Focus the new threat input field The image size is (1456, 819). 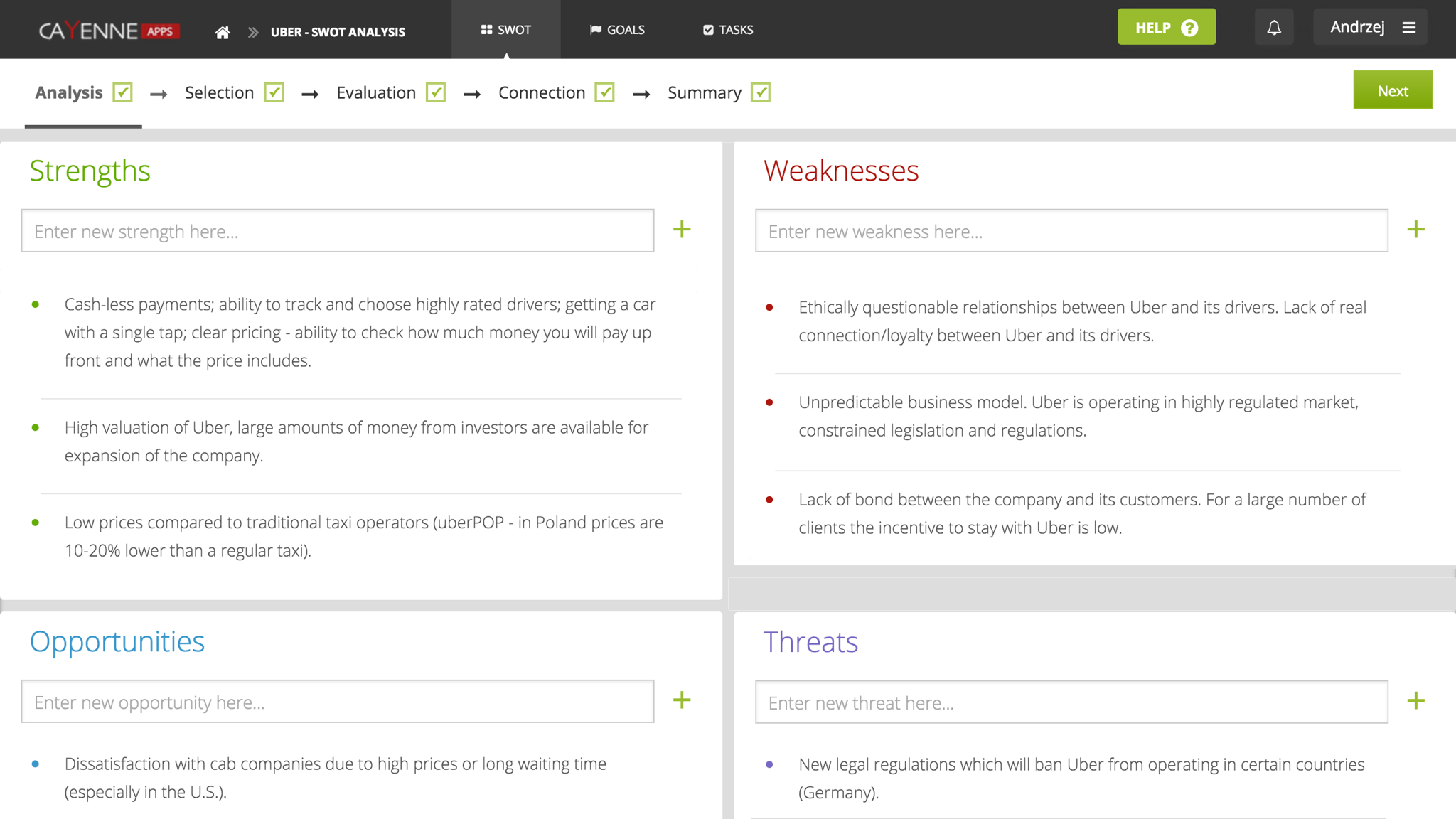pos(1071,702)
